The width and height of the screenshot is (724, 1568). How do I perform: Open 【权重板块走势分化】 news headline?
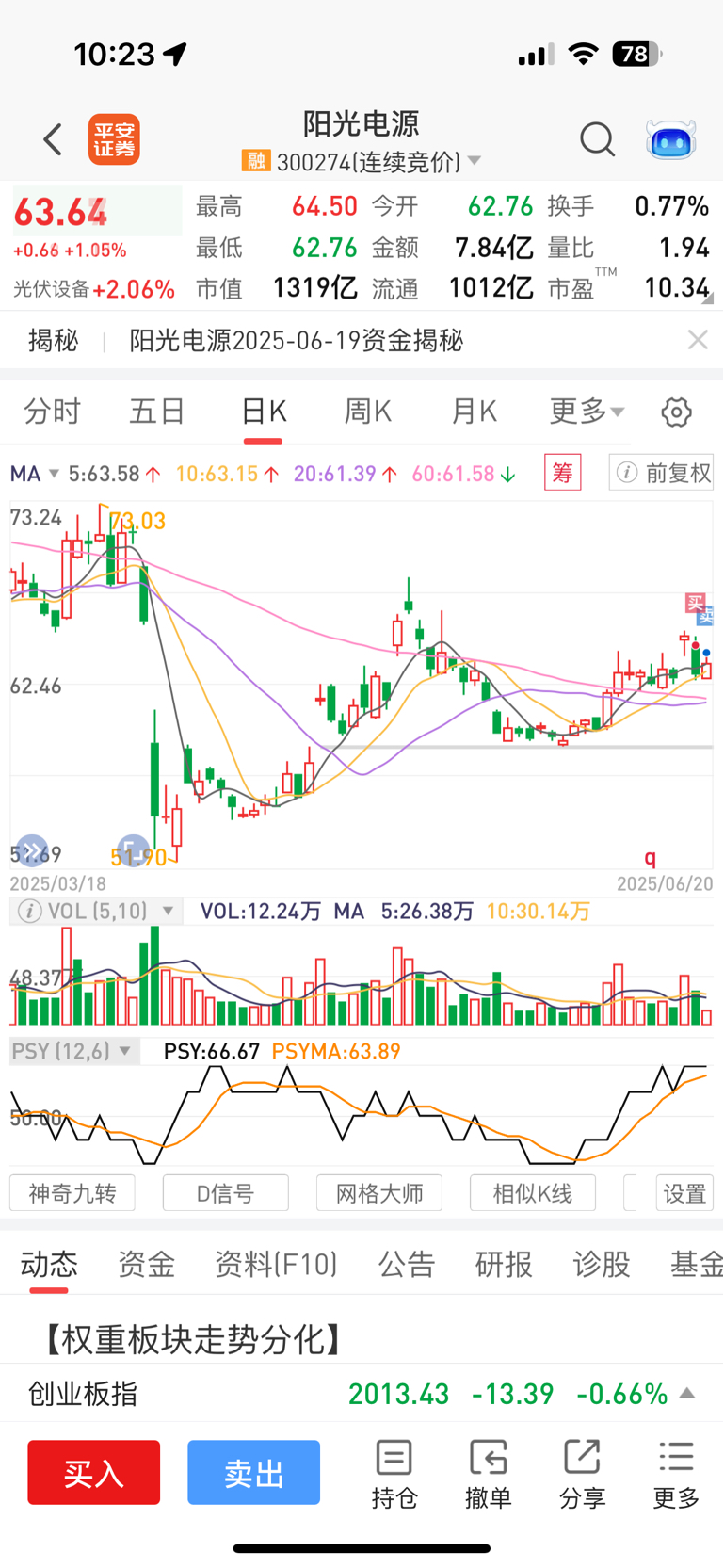point(192,1338)
